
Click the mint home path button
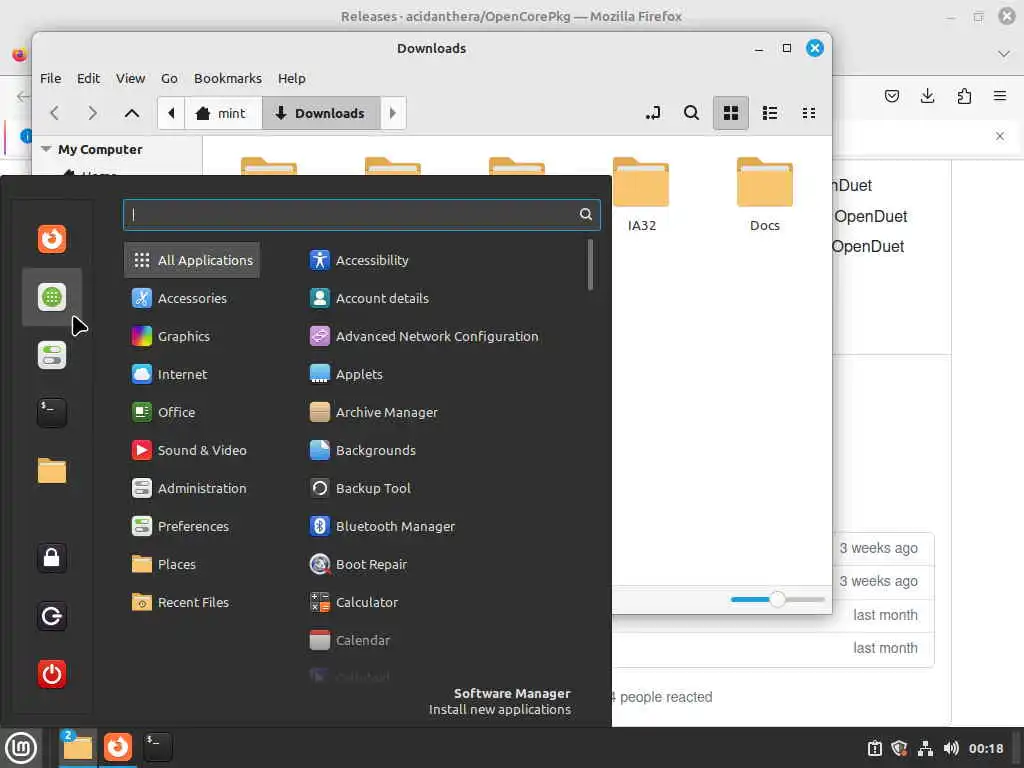tap(223, 113)
